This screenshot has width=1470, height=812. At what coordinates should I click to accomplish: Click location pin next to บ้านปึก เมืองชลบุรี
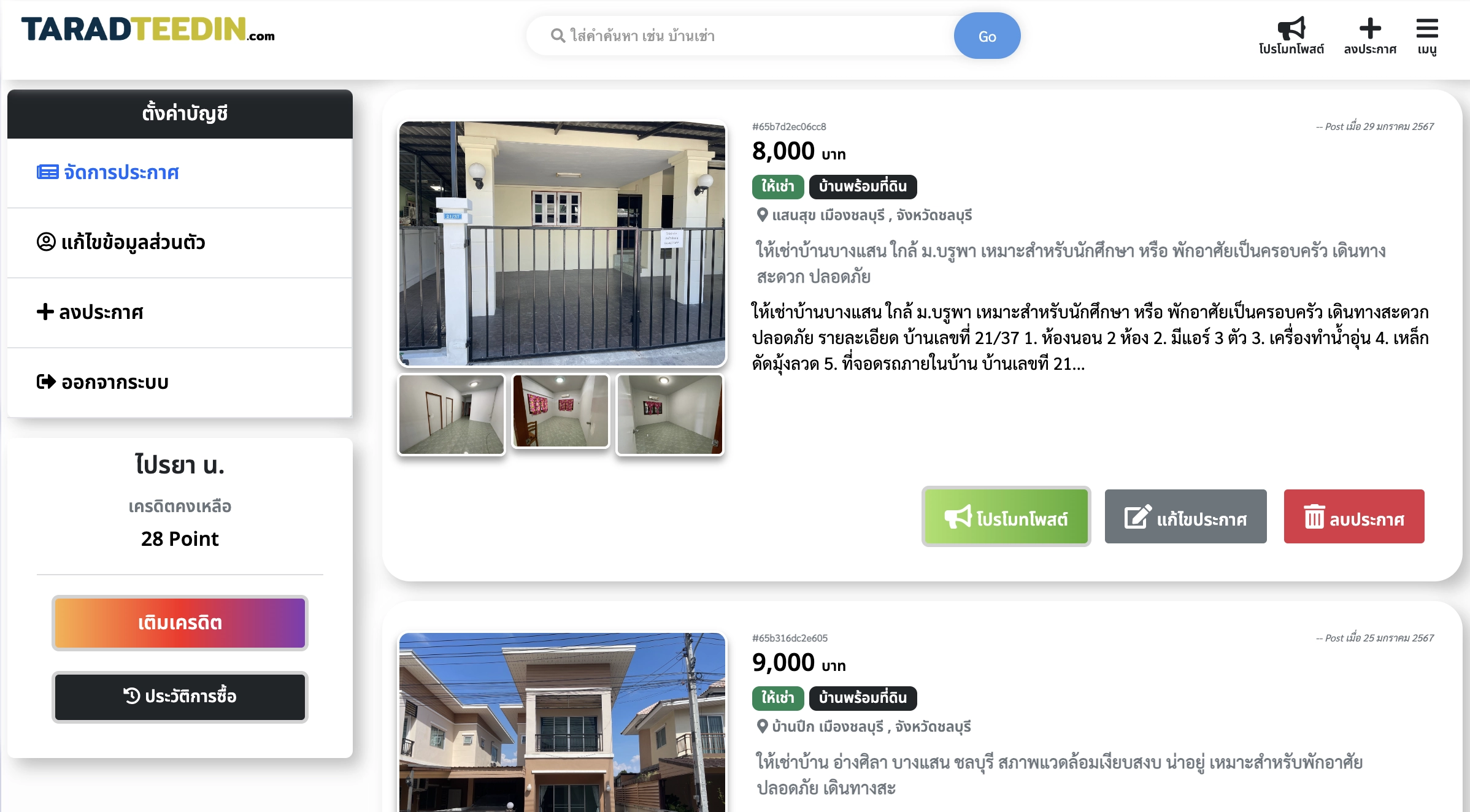click(762, 726)
